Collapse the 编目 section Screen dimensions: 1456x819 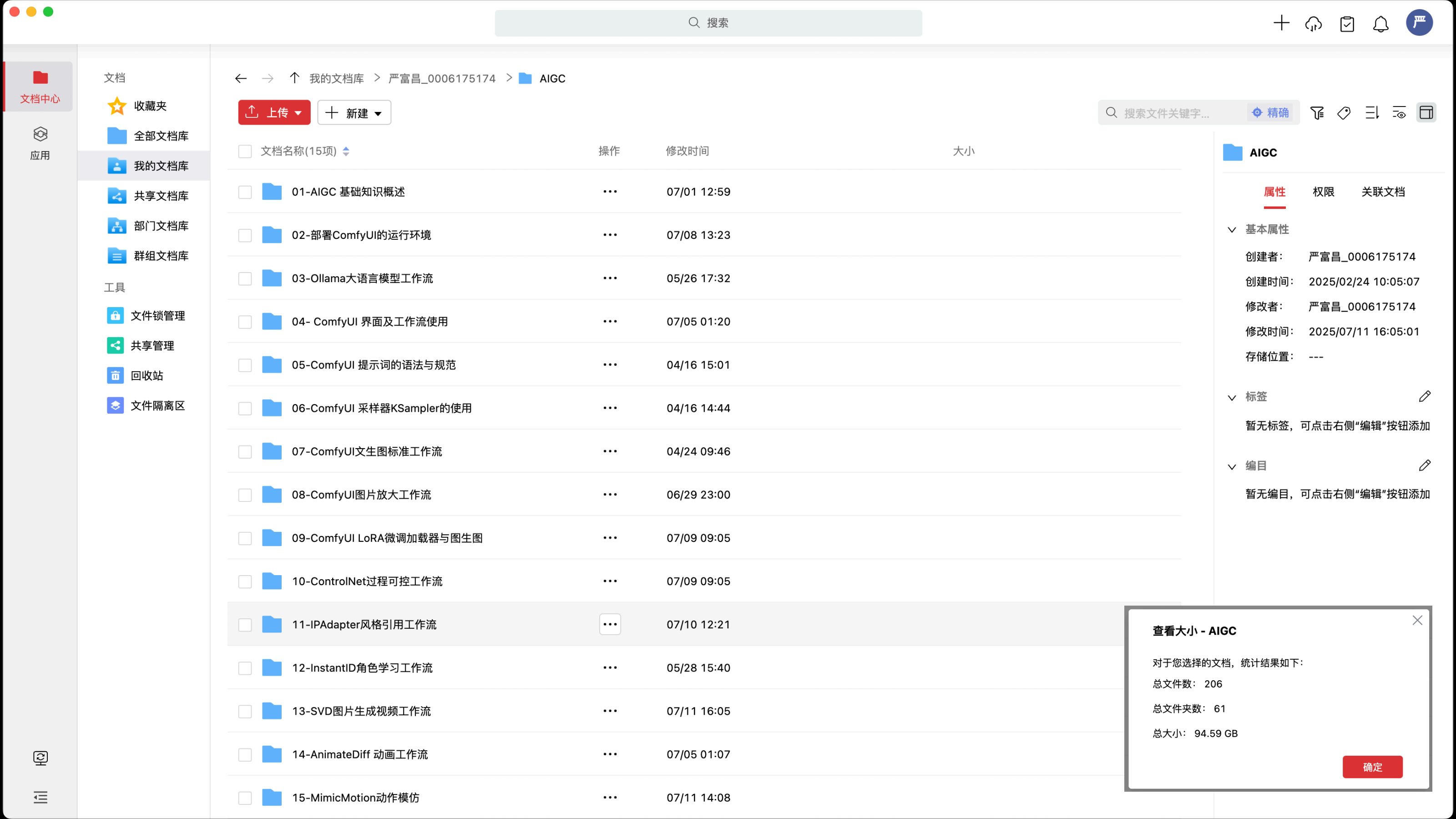tap(1232, 466)
